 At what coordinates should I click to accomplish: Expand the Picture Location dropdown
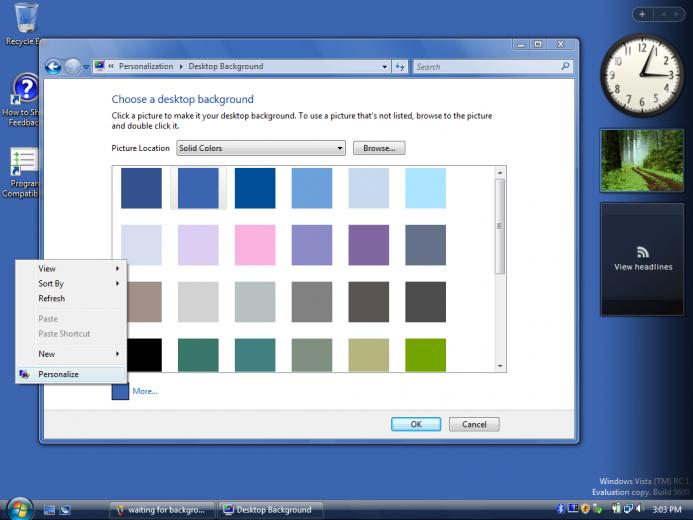click(x=339, y=148)
